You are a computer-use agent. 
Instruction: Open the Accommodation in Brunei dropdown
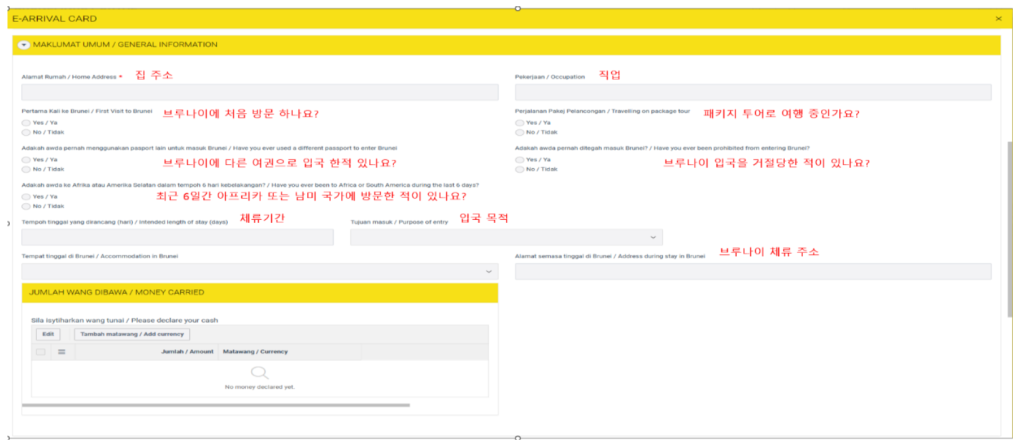260,271
